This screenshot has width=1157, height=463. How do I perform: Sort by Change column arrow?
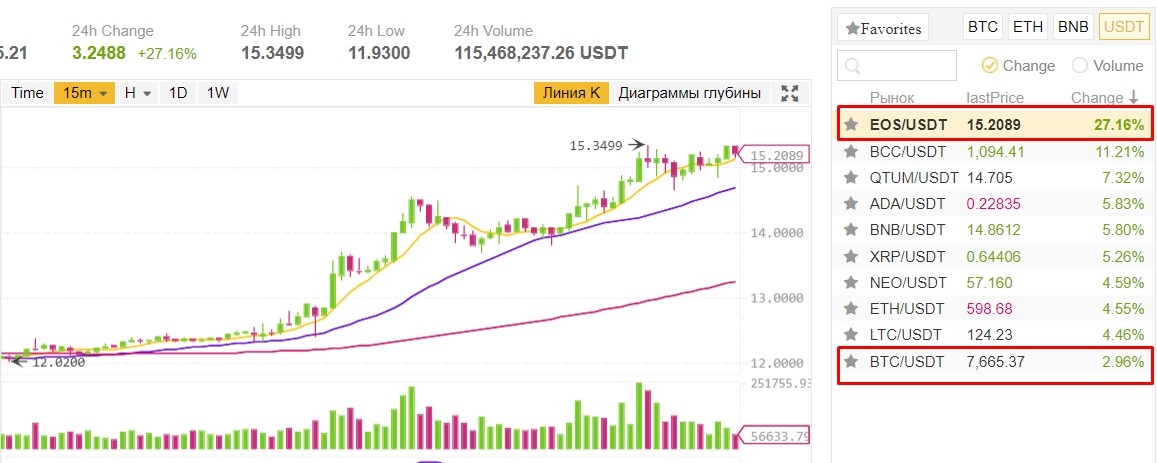pos(1134,98)
